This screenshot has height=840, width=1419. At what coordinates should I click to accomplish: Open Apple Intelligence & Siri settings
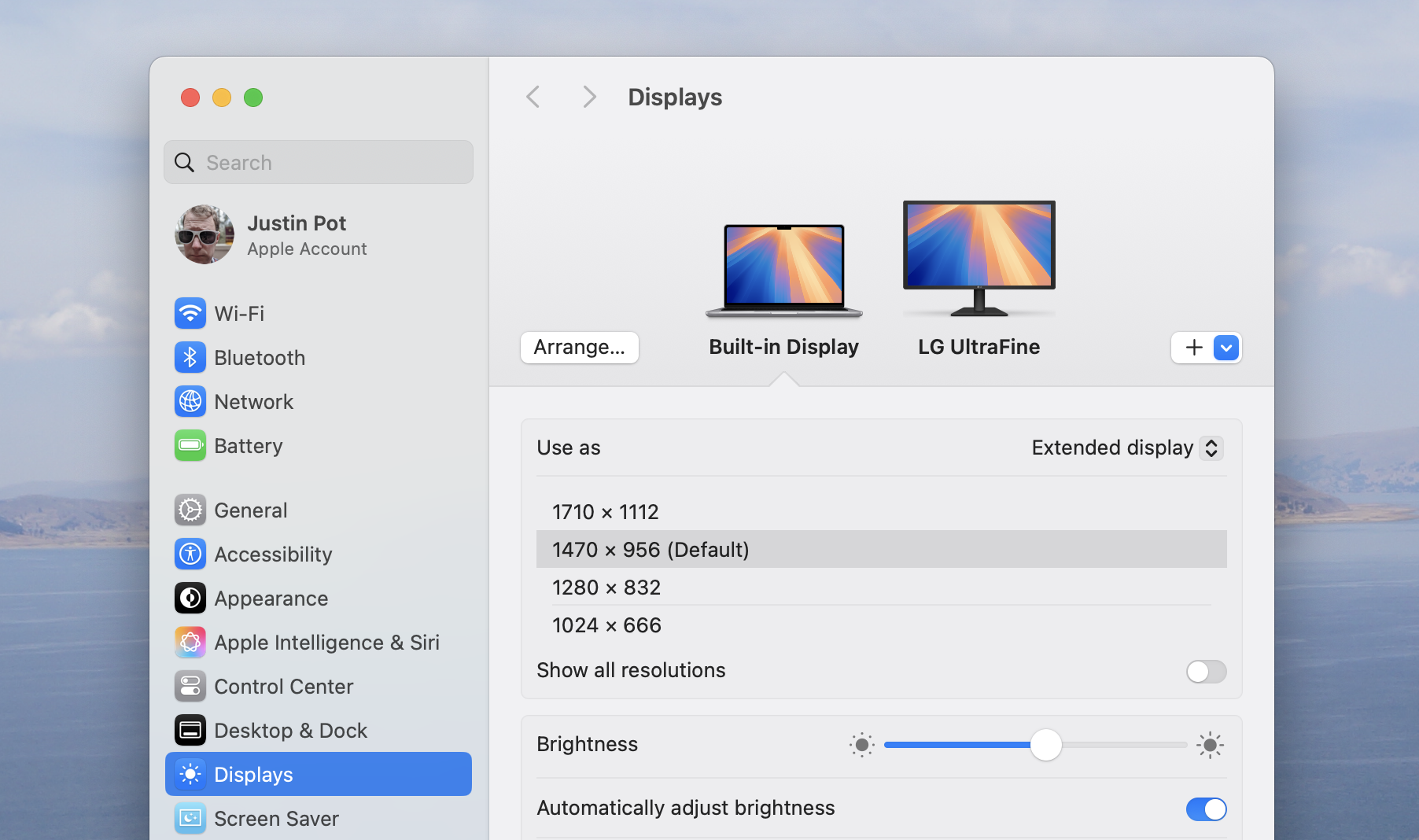pyautogui.click(x=319, y=642)
